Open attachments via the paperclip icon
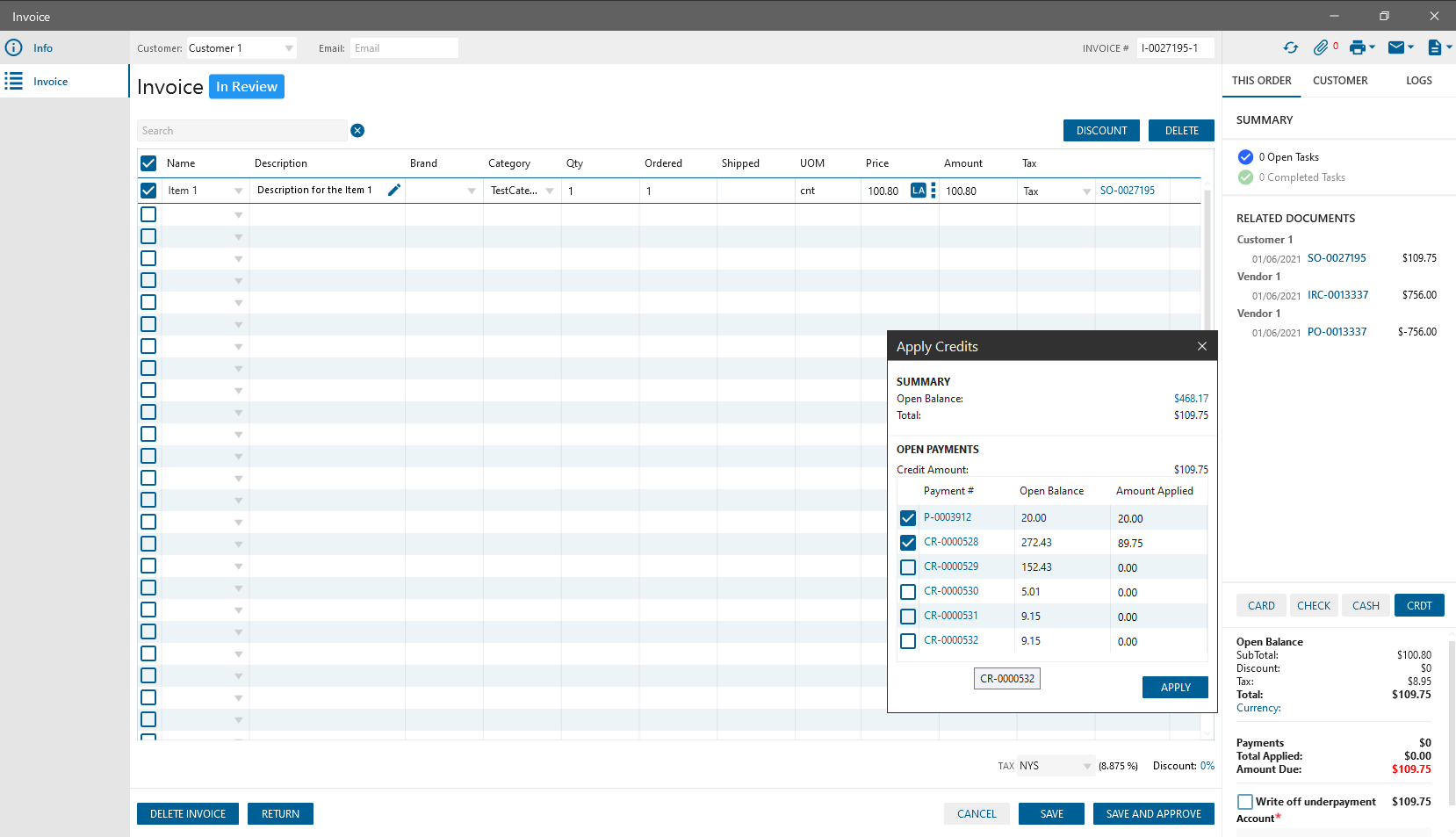This screenshot has width=1456, height=837. click(x=1321, y=48)
